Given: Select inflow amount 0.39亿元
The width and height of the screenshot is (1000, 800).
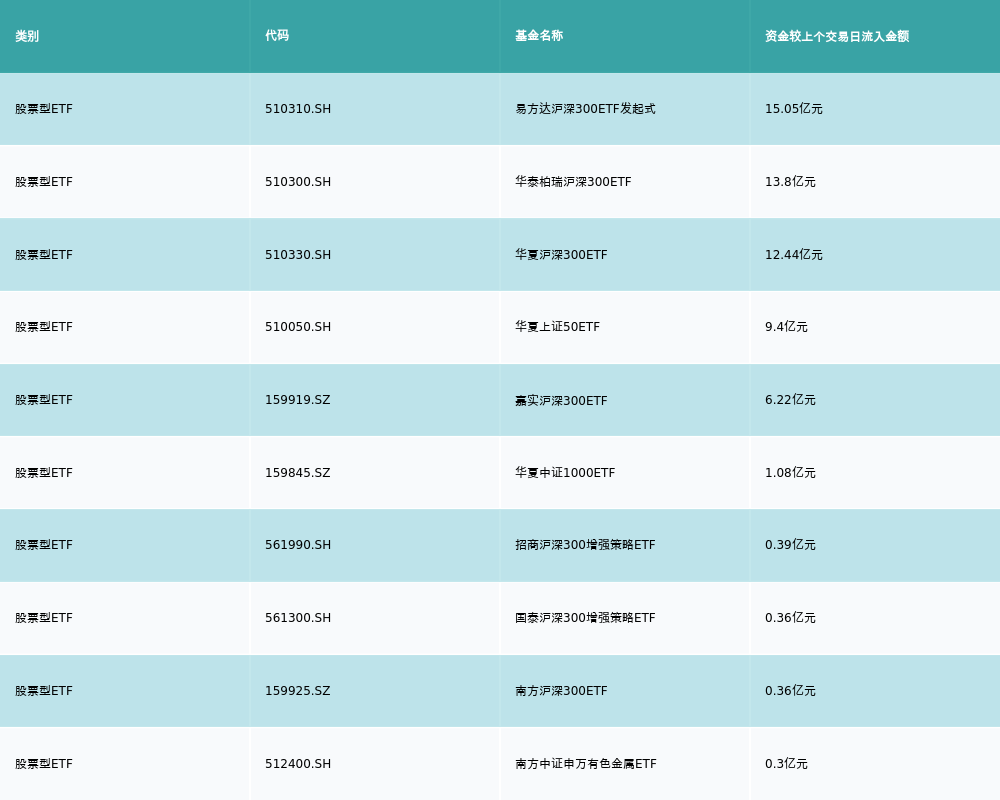Looking at the screenshot, I should pos(790,545).
